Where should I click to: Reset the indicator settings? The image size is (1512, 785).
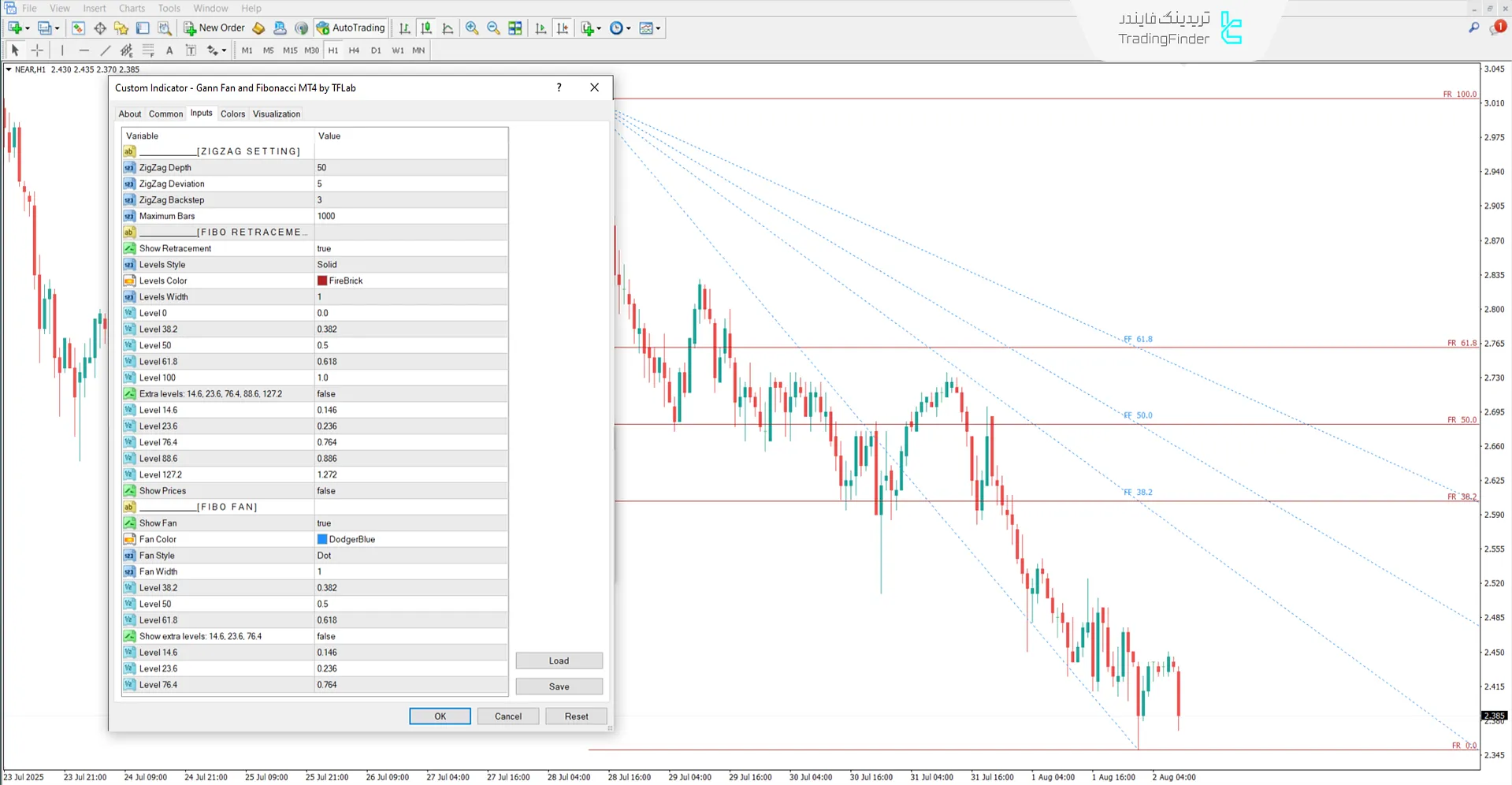coord(576,716)
